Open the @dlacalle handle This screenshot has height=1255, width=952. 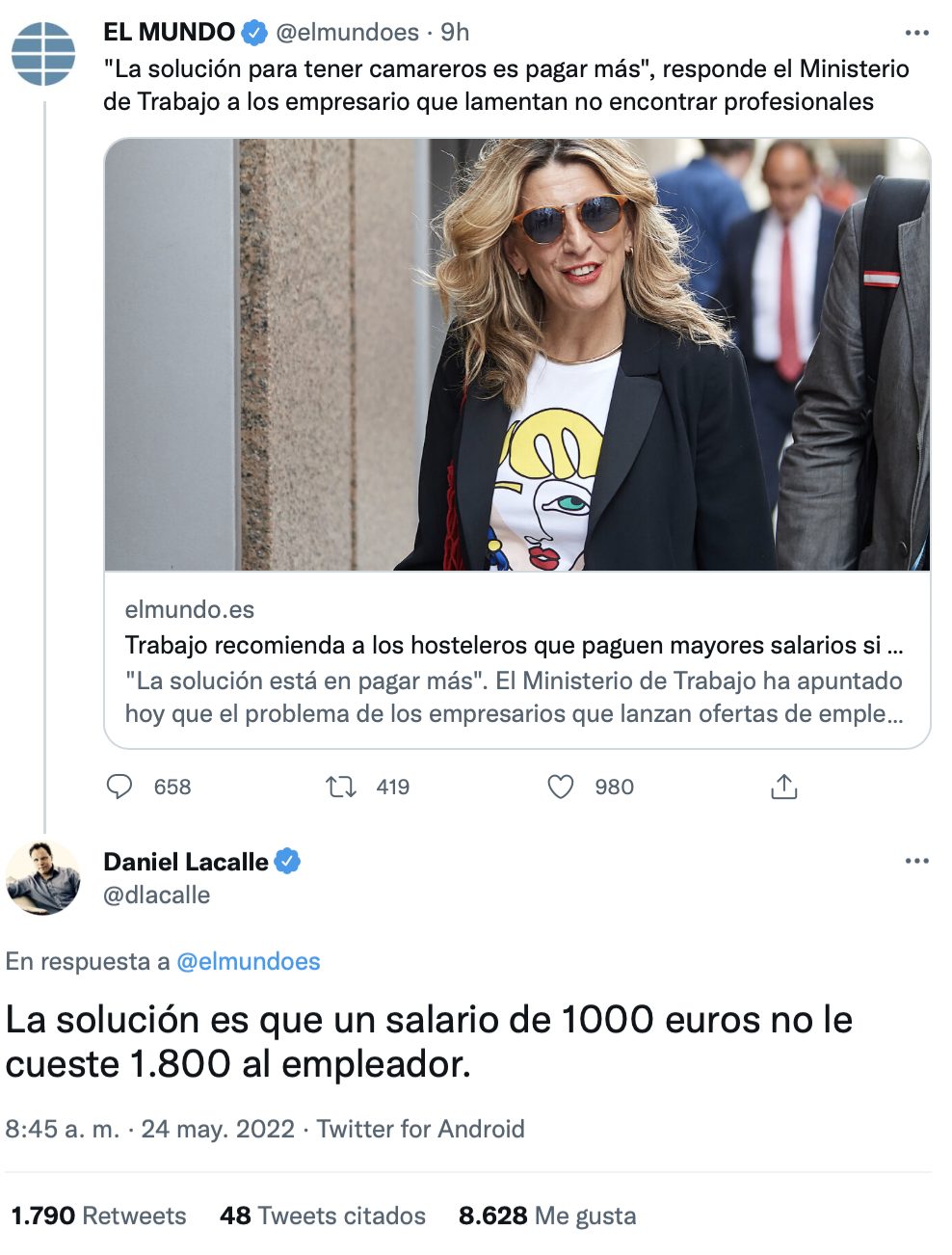pos(157,895)
